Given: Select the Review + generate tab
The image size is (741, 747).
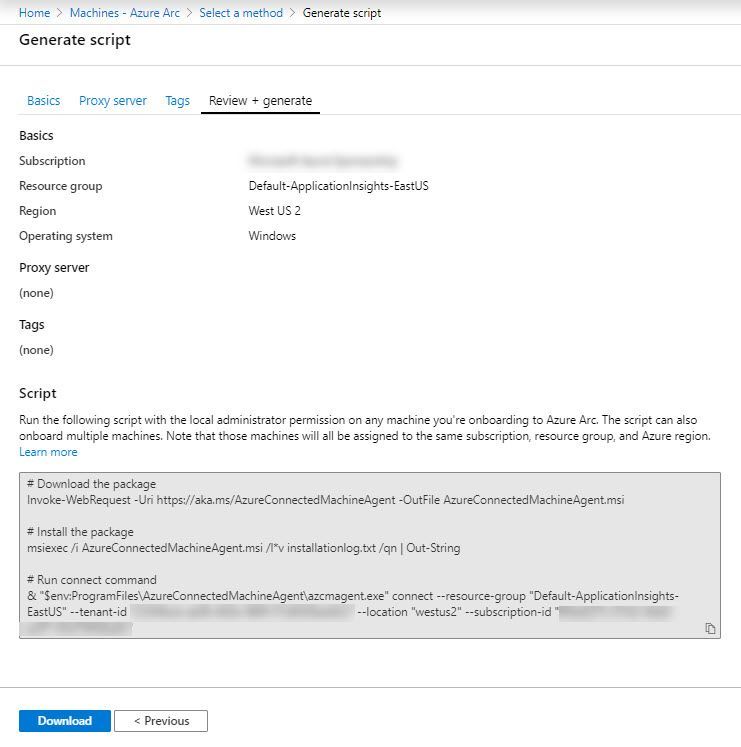Looking at the screenshot, I should click(x=260, y=101).
